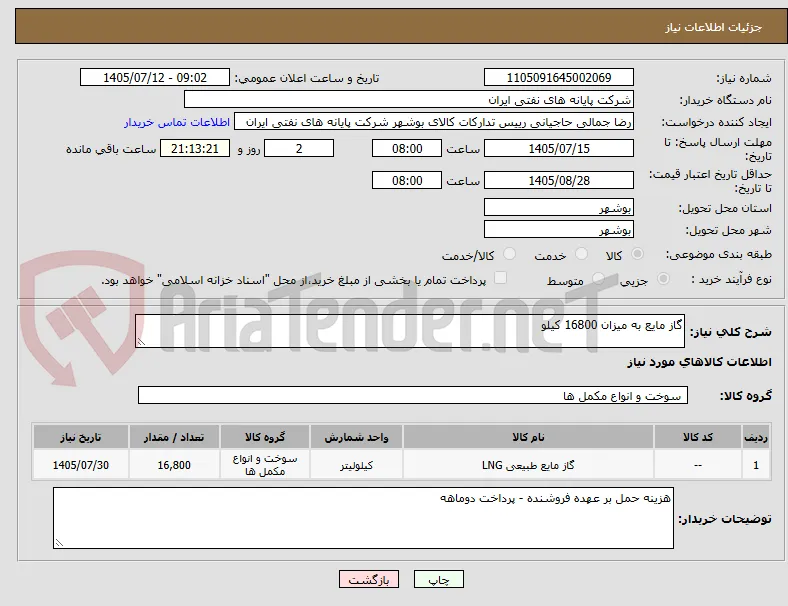788x606 pixels.
Task: Click the واحد شمارش column header
Action: [x=356, y=437]
